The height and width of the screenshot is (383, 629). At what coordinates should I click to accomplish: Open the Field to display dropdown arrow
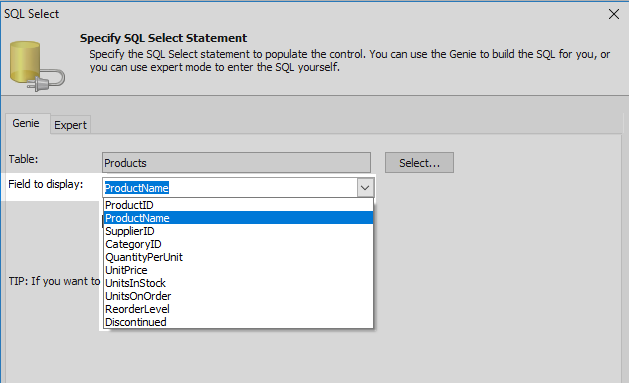[365, 188]
